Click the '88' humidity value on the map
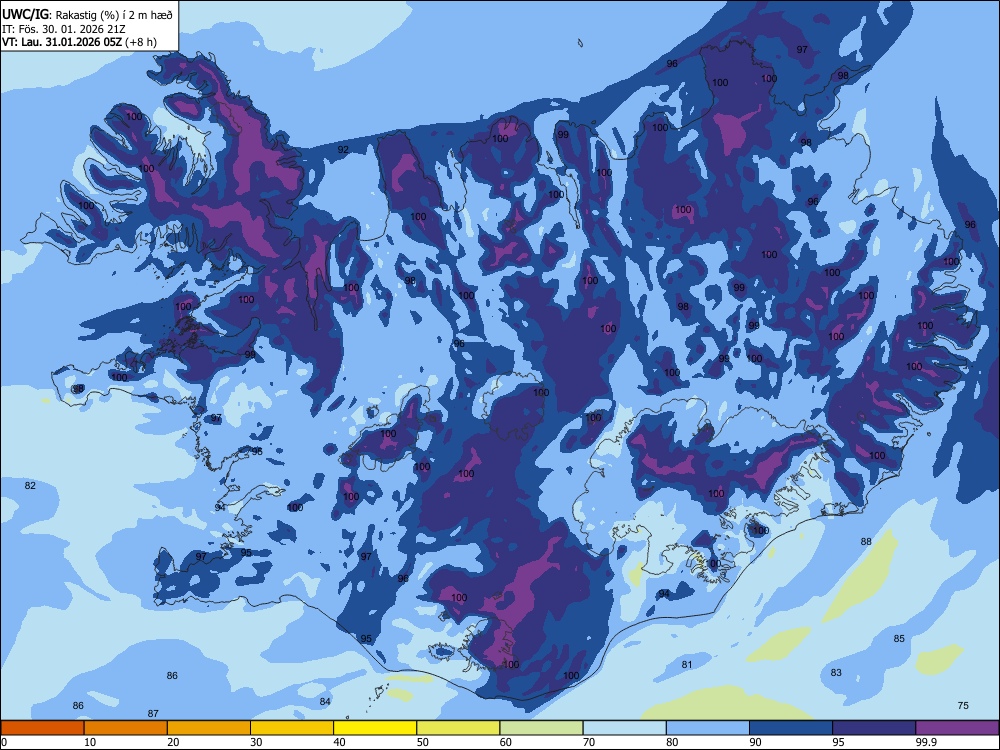This screenshot has height=750, width=1000. pos(866,541)
